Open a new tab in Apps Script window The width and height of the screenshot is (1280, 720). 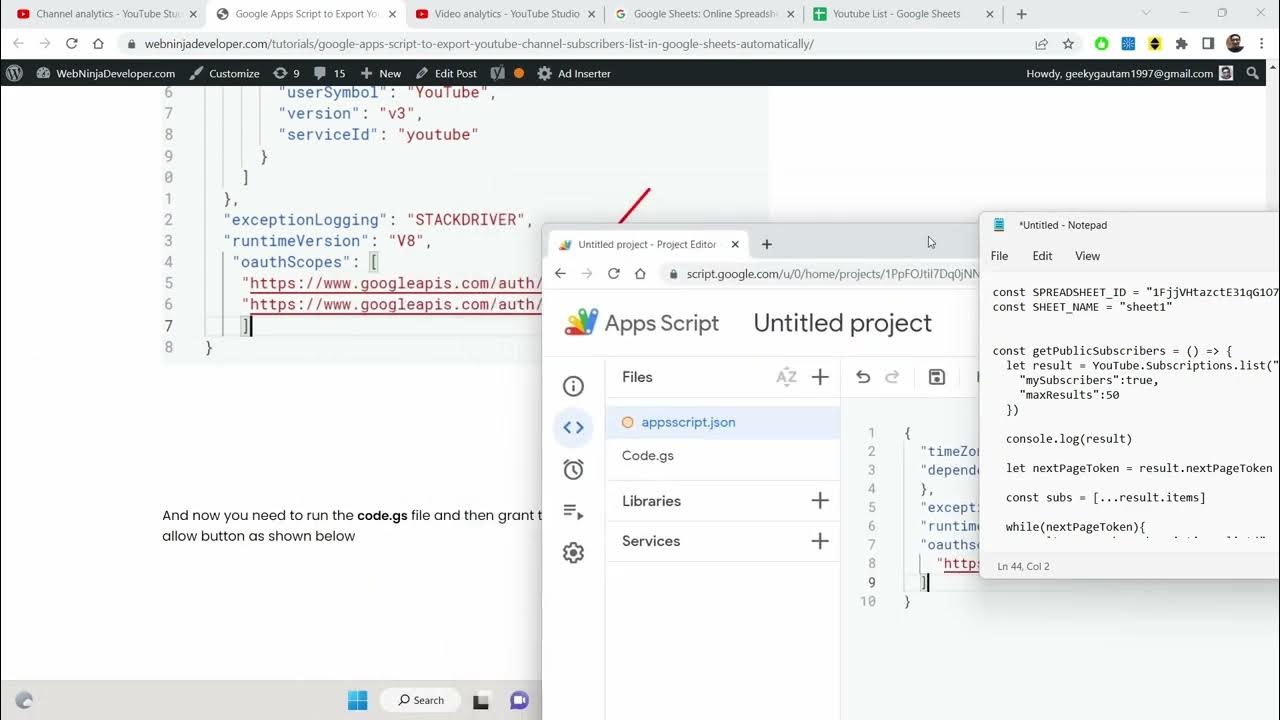click(767, 244)
